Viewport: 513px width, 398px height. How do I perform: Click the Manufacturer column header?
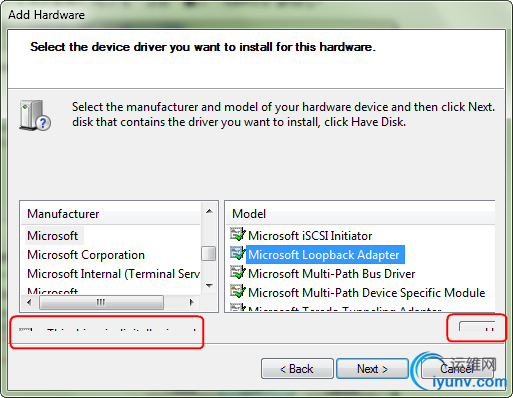click(x=111, y=214)
